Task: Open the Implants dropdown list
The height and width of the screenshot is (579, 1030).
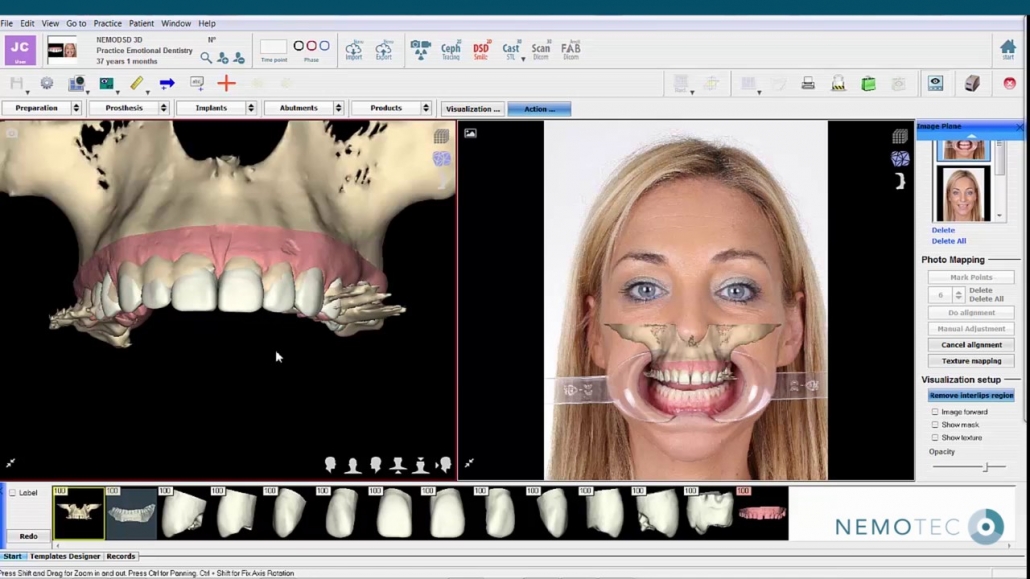Action: (x=251, y=108)
